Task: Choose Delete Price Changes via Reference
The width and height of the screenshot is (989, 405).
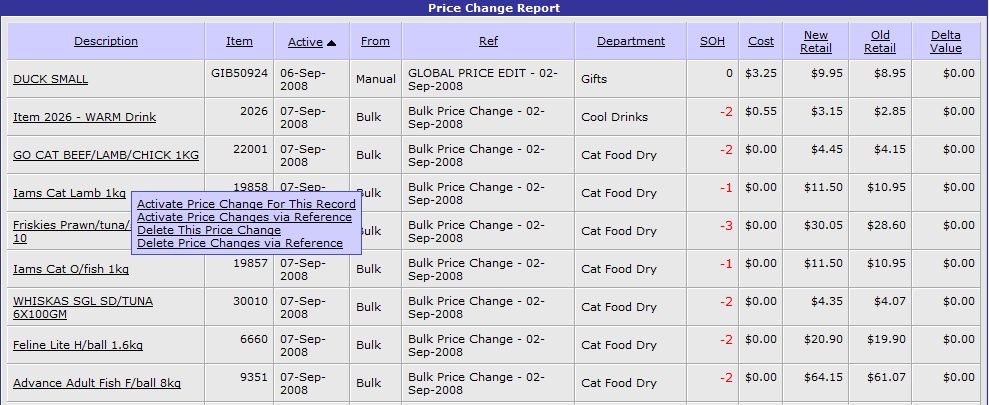Action: 240,243
